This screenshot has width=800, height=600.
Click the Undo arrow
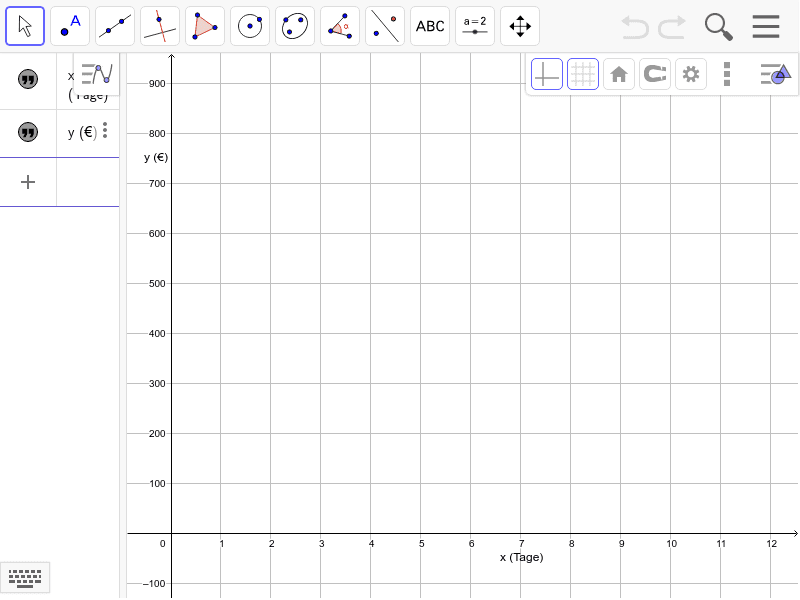click(x=635, y=27)
